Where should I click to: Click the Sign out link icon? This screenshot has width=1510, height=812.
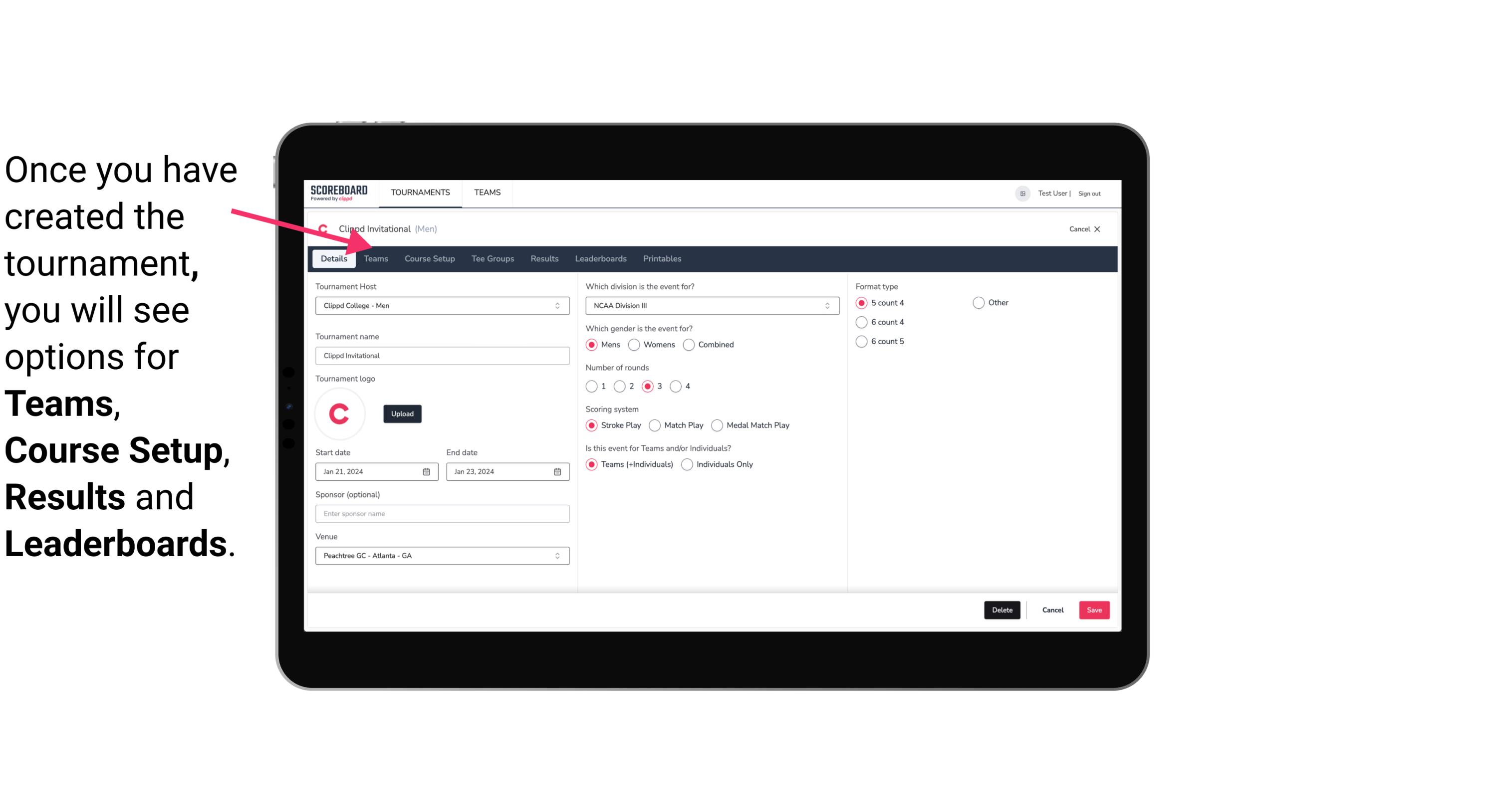(x=1092, y=193)
